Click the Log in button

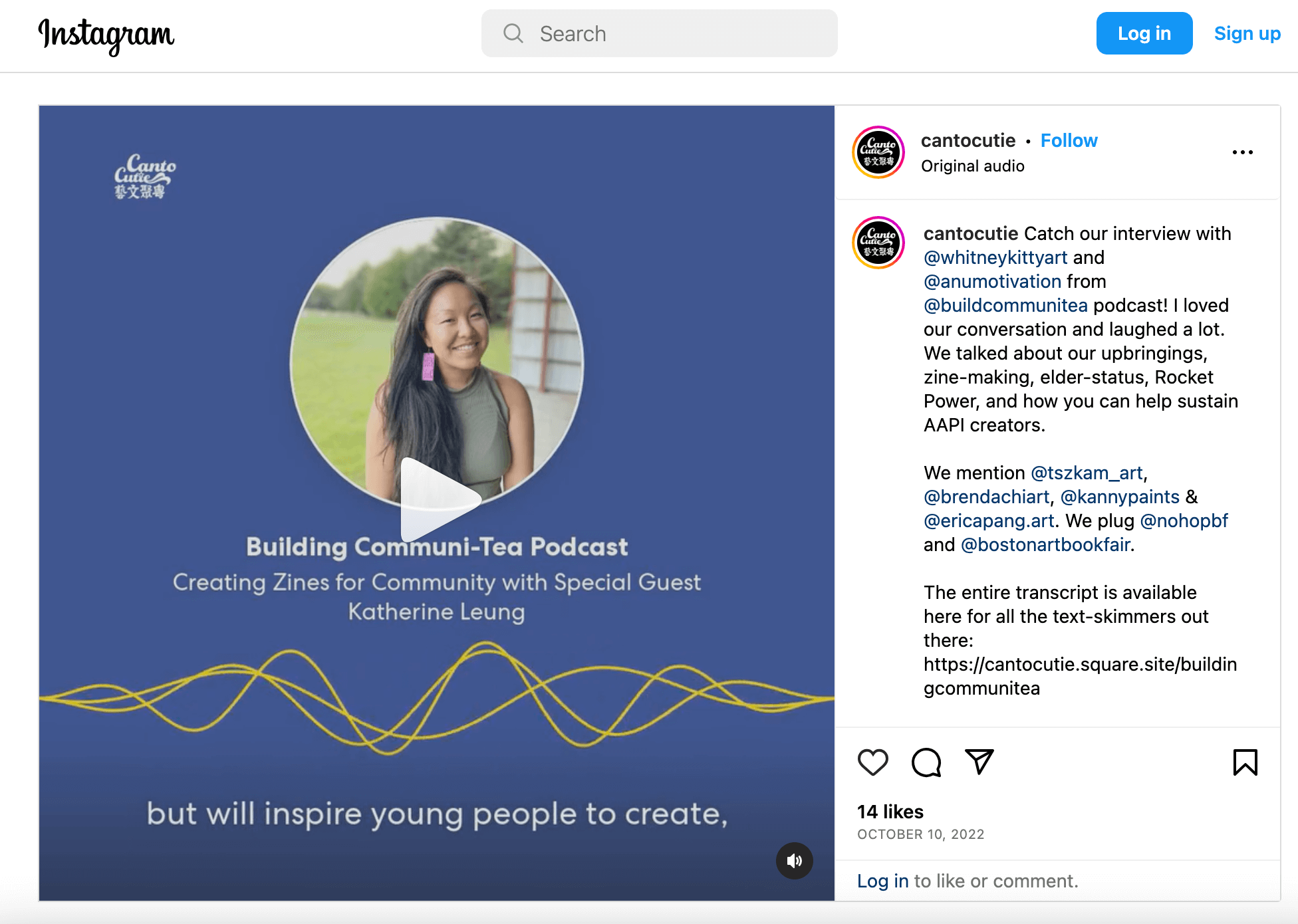(1144, 33)
